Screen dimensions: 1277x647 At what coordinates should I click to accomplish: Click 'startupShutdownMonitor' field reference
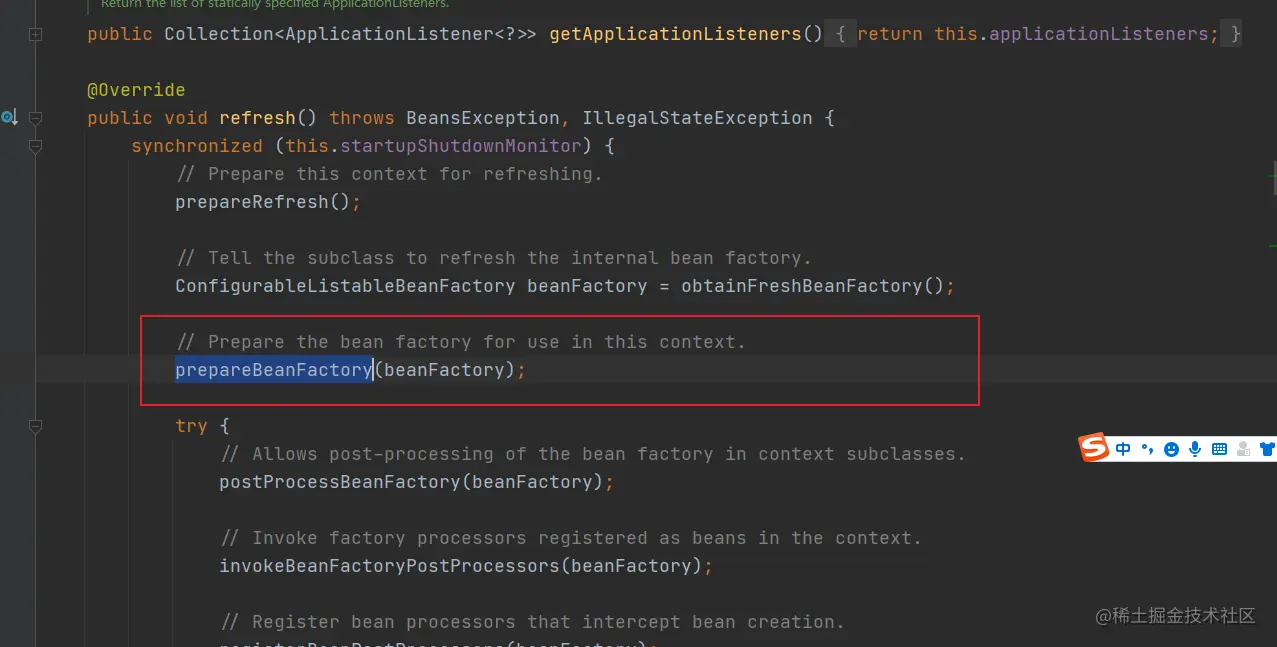tap(461, 146)
